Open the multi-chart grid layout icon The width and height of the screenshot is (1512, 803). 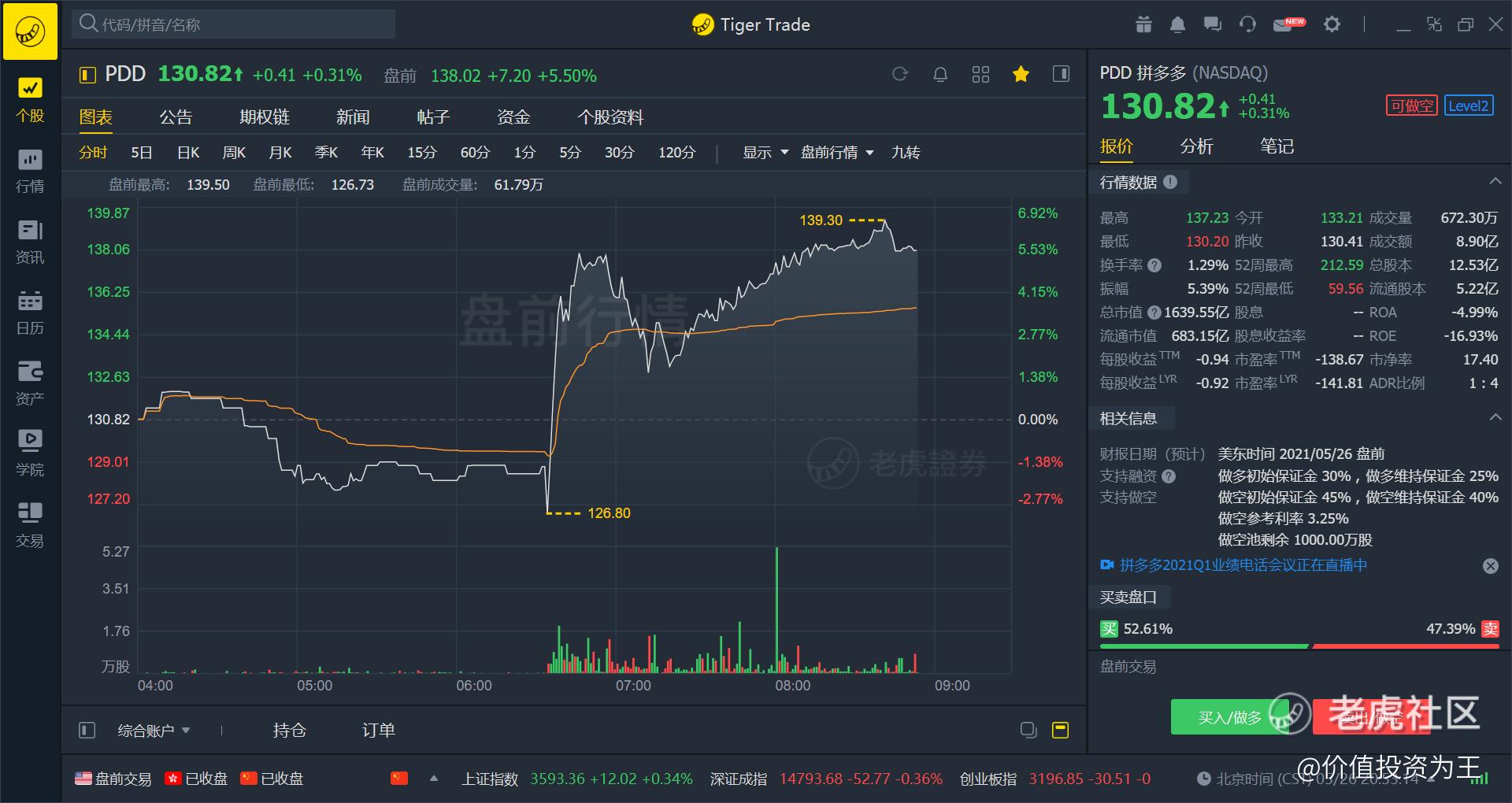[x=980, y=74]
